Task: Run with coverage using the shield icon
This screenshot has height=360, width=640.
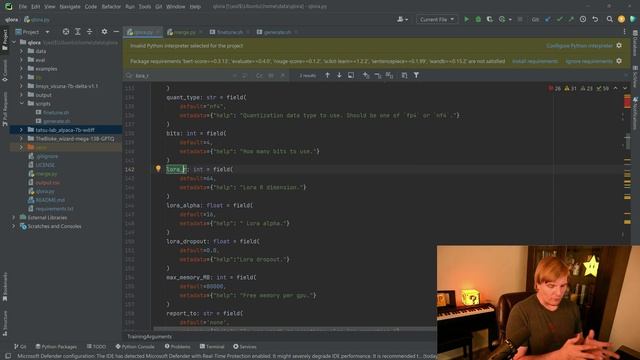Action: pyautogui.click(x=489, y=19)
